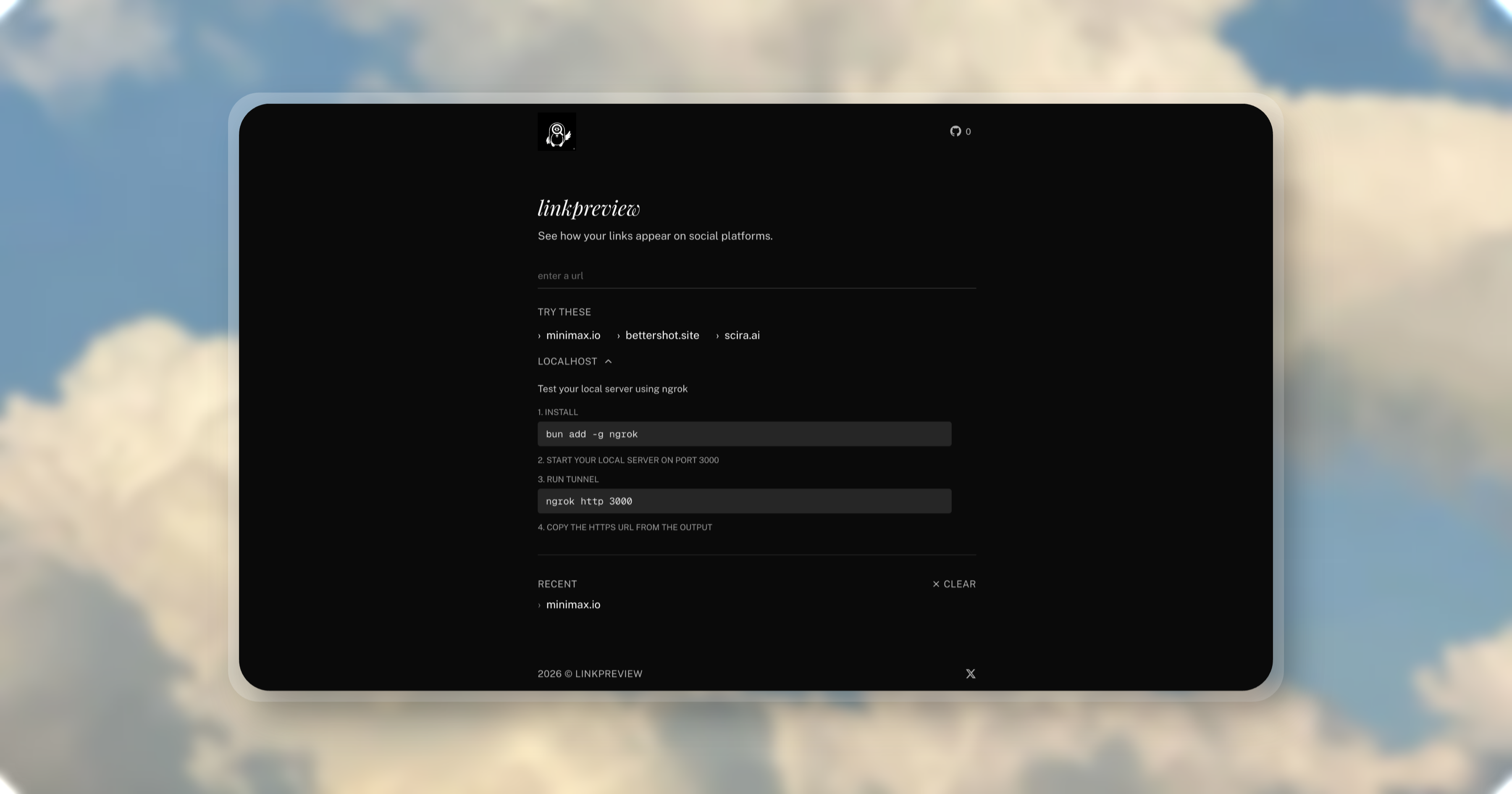Open minimax.io from the Recent list
The height and width of the screenshot is (794, 1512).
(569, 605)
